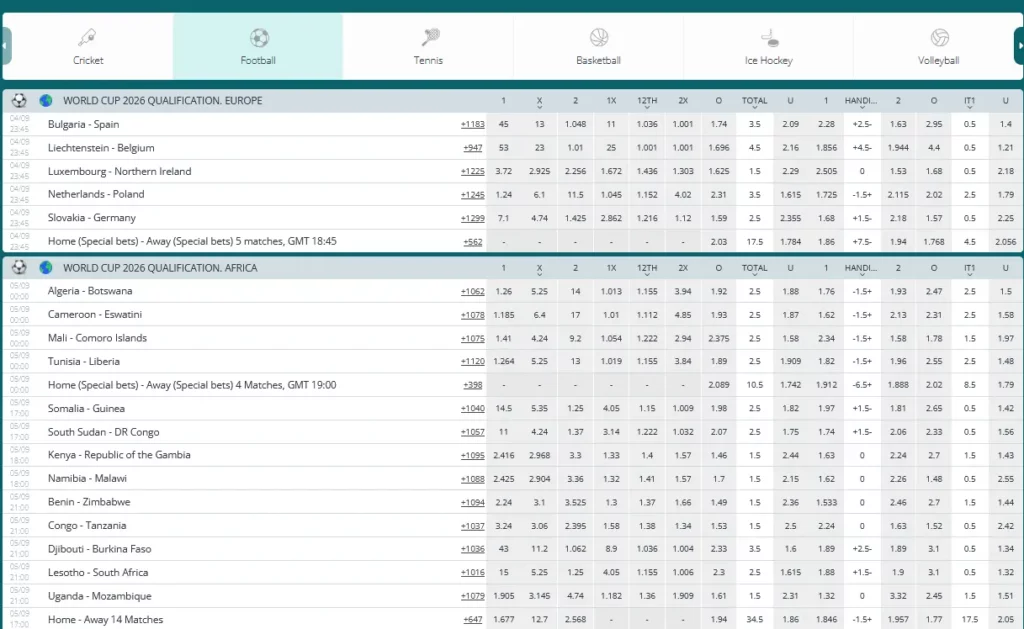
Task: Open the +647 link for Home - Away 14 Matches
Action: coord(472,618)
